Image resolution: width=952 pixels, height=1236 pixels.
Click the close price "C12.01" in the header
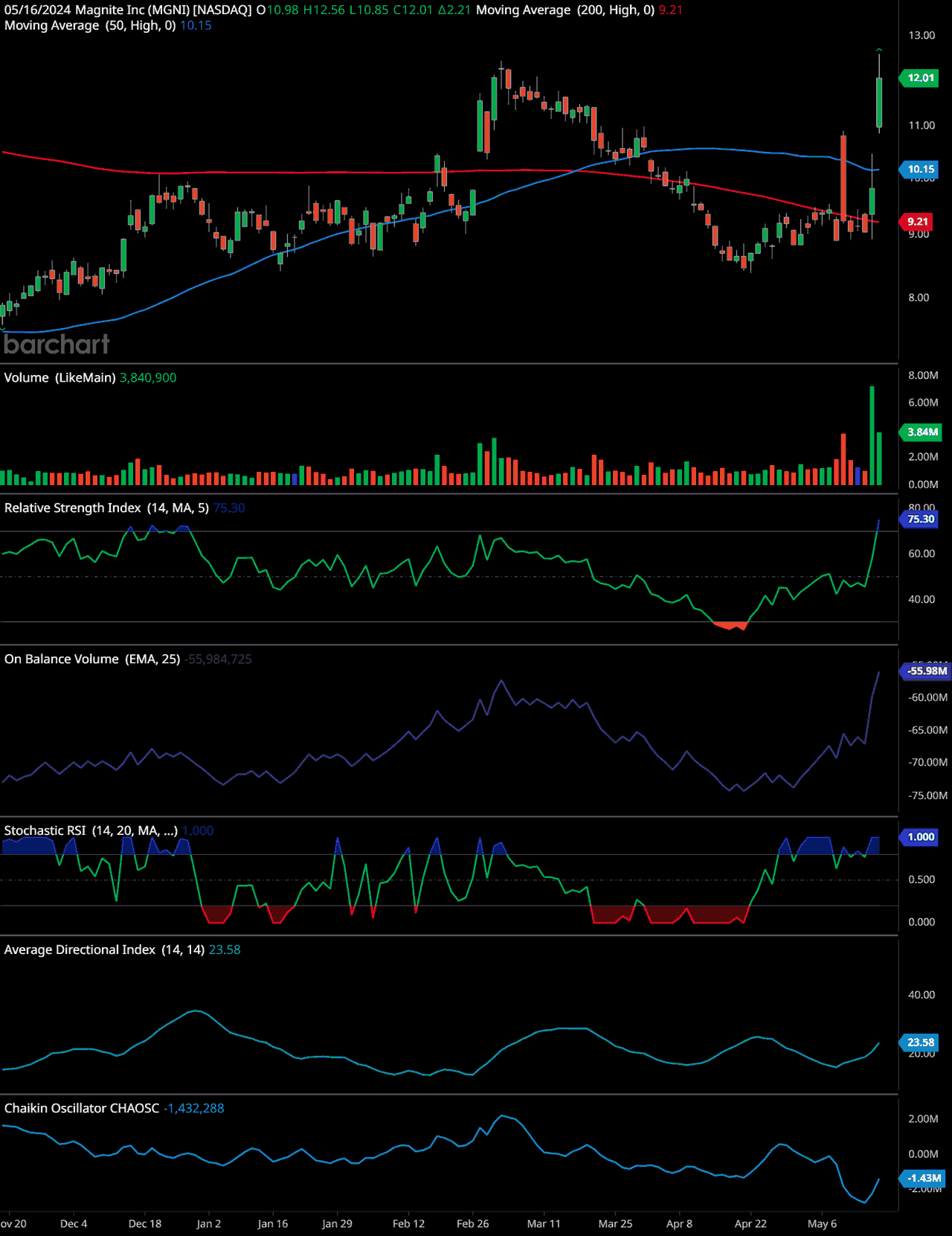point(413,10)
